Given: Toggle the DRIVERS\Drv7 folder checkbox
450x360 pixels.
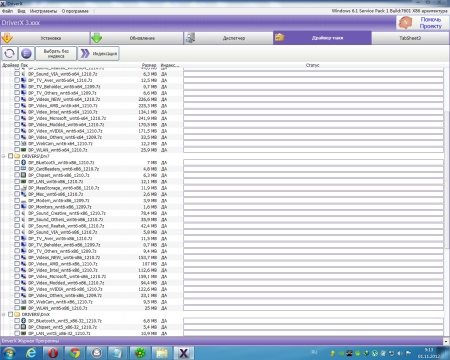Looking at the screenshot, I should [x=10, y=156].
